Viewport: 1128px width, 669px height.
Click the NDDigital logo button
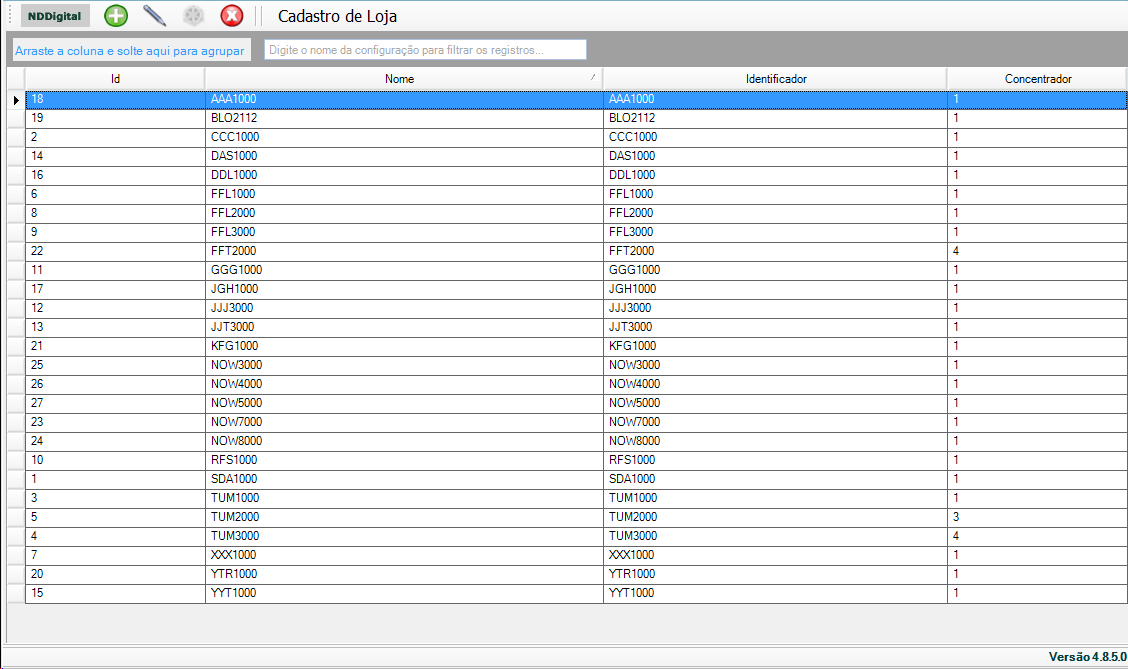[x=55, y=16]
